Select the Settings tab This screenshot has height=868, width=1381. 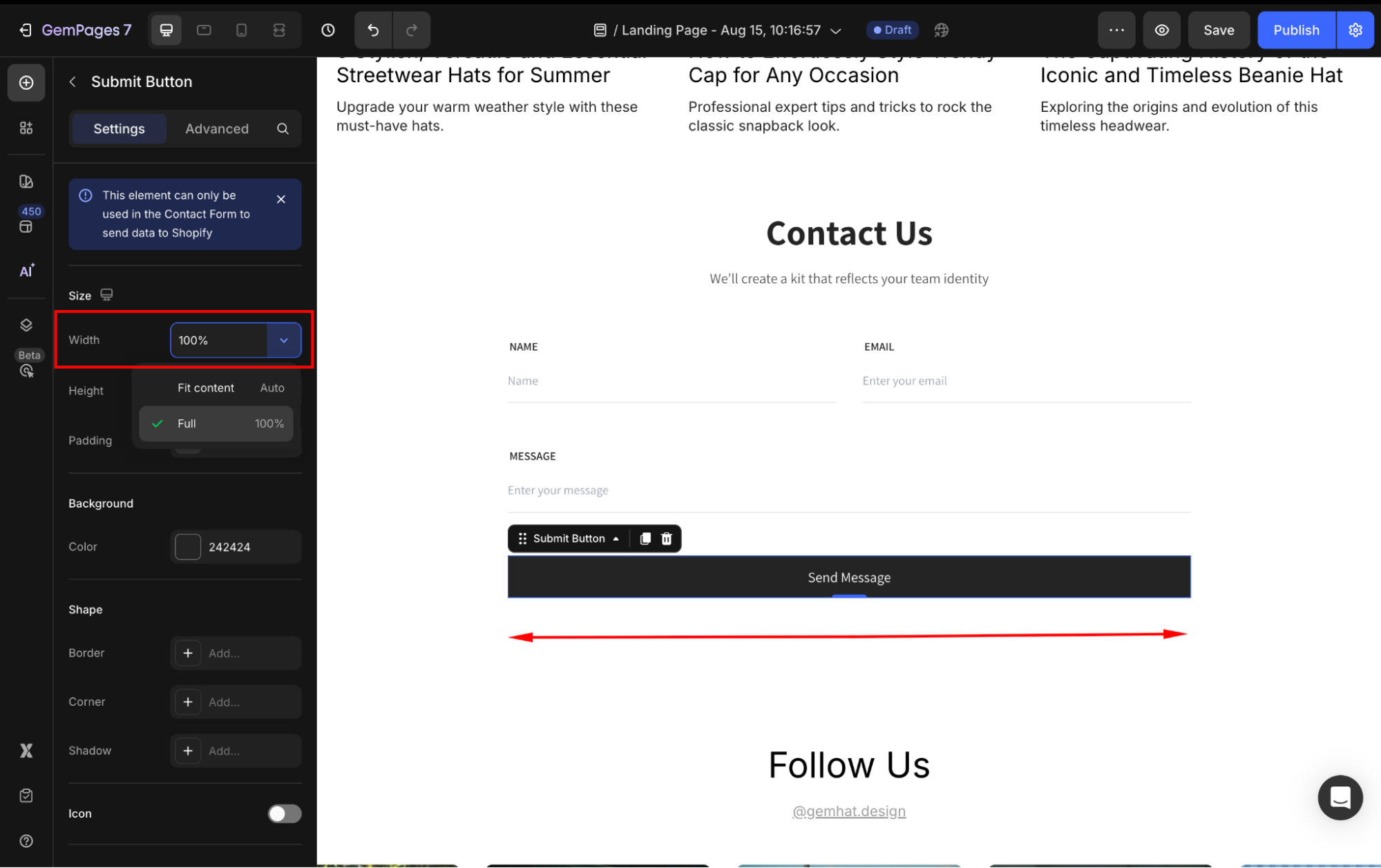click(x=119, y=128)
